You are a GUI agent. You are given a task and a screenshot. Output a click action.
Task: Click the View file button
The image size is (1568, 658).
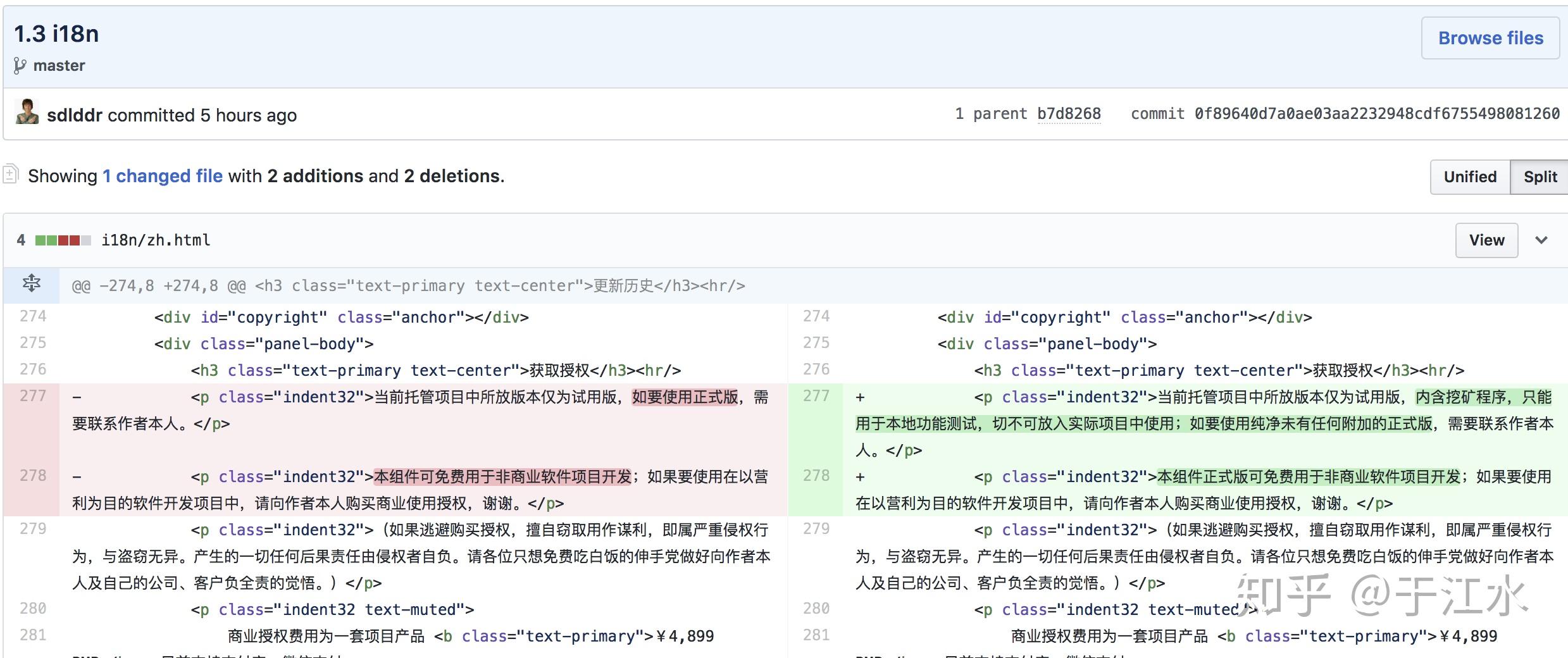[1486, 240]
